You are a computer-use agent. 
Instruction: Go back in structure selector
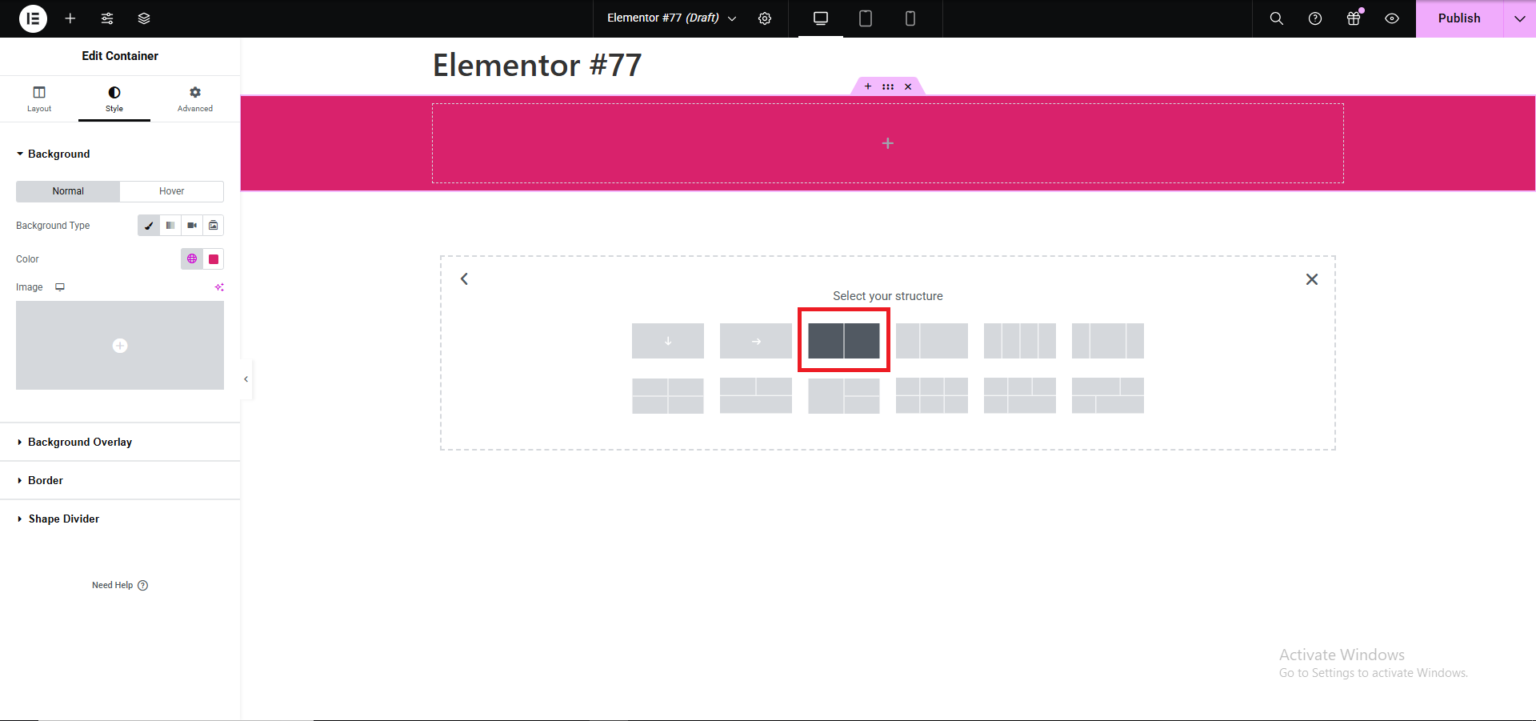pos(464,279)
